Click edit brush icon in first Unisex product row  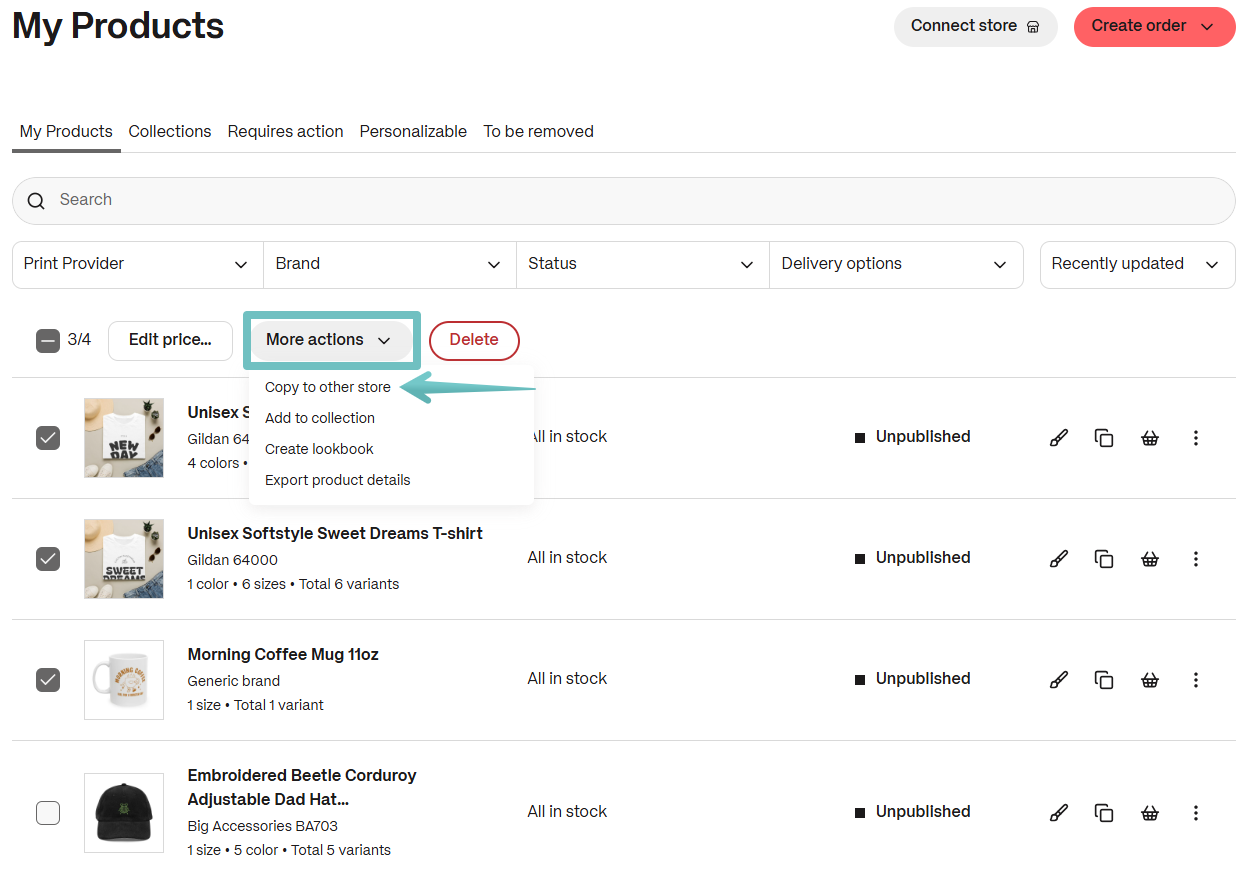1058,438
